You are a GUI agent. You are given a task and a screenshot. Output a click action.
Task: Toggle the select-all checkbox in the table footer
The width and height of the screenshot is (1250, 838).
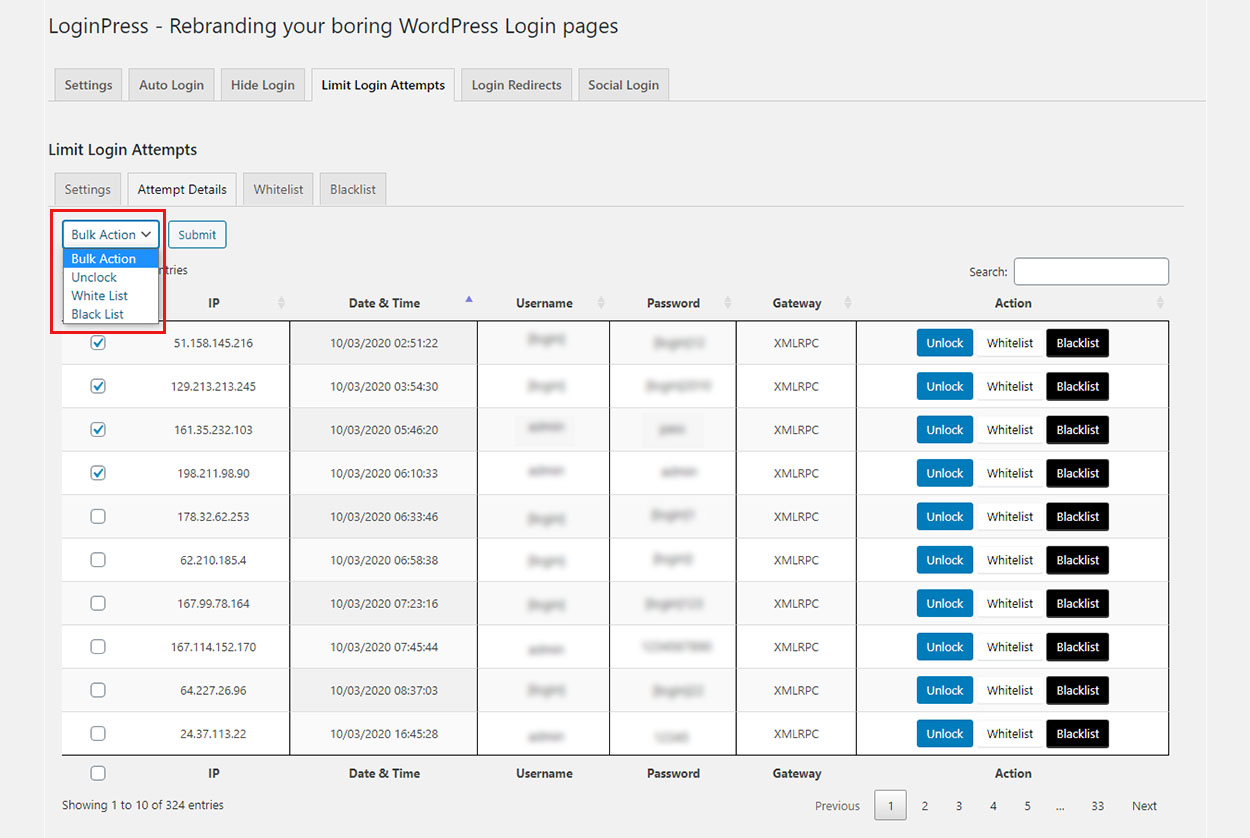(x=98, y=773)
